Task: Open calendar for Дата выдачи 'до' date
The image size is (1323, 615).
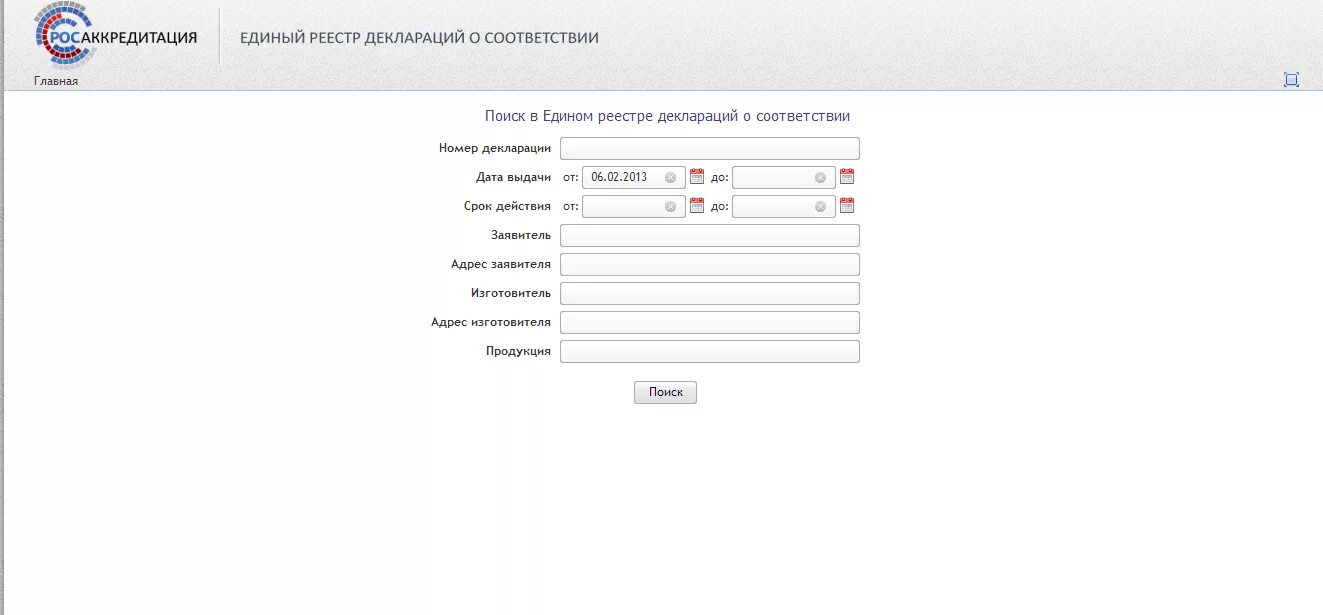Action: click(847, 177)
